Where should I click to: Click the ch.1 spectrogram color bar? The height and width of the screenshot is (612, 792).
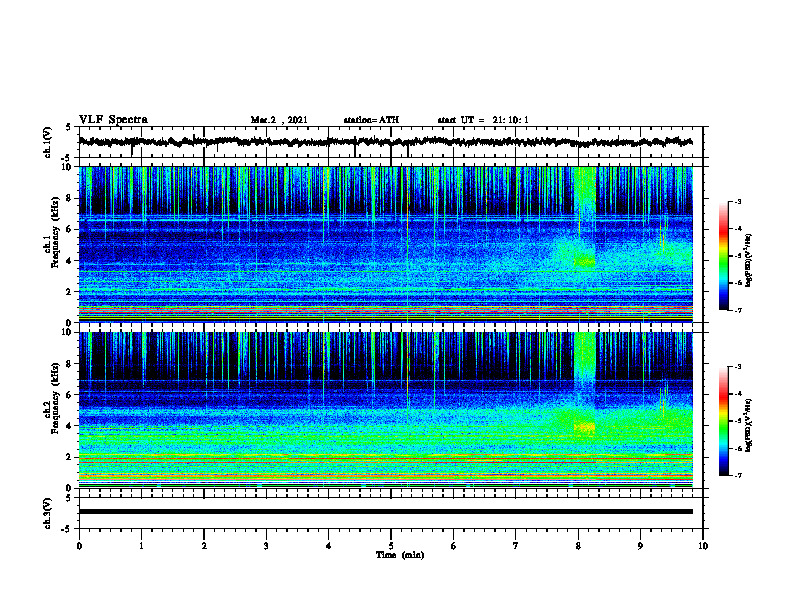click(x=723, y=256)
